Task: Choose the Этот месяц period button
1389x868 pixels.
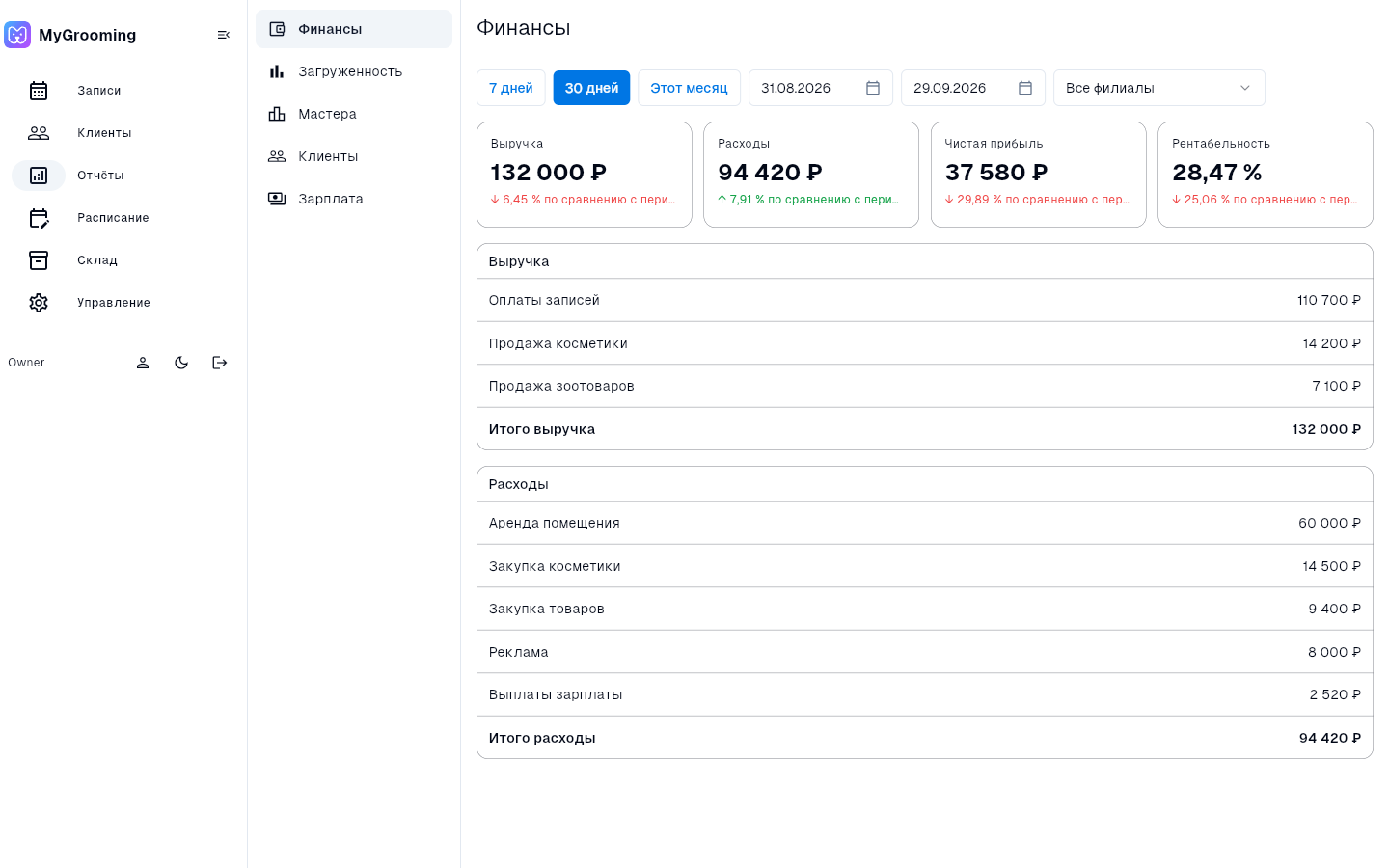Action: coord(689,88)
